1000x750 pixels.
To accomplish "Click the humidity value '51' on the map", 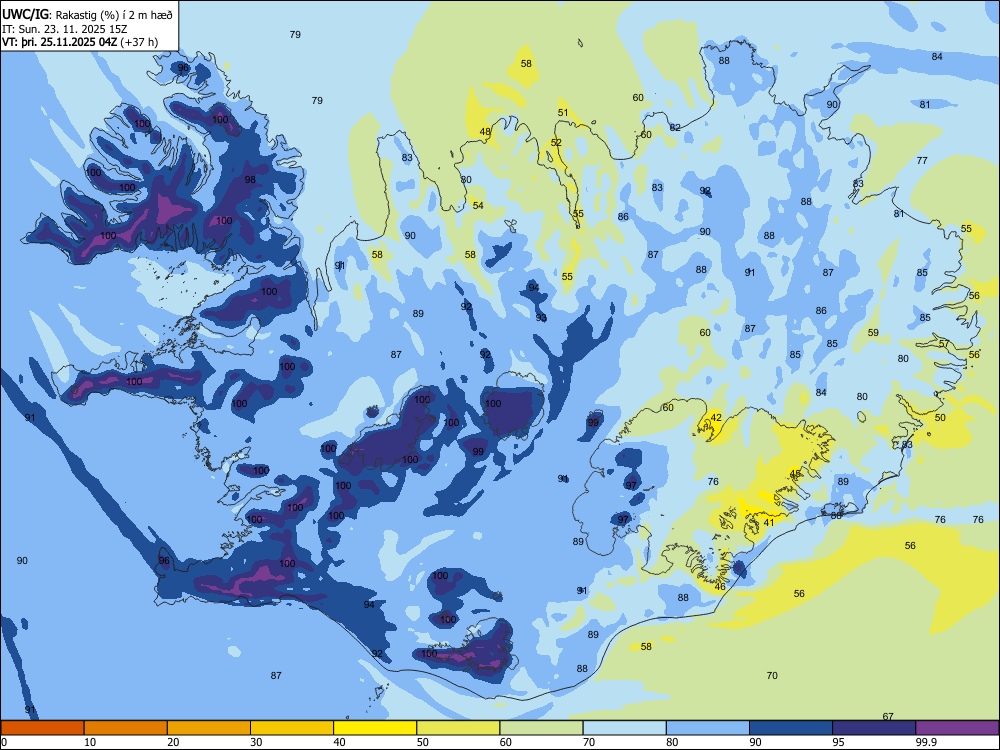I will click(x=563, y=113).
